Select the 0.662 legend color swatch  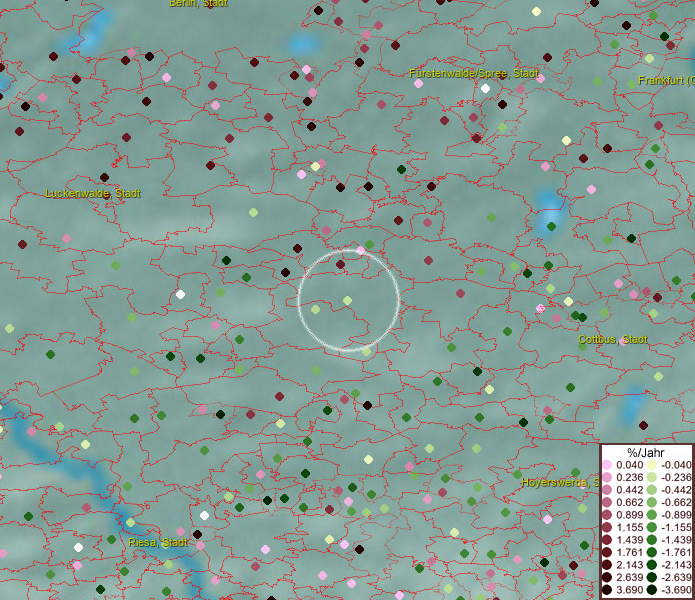tap(607, 503)
